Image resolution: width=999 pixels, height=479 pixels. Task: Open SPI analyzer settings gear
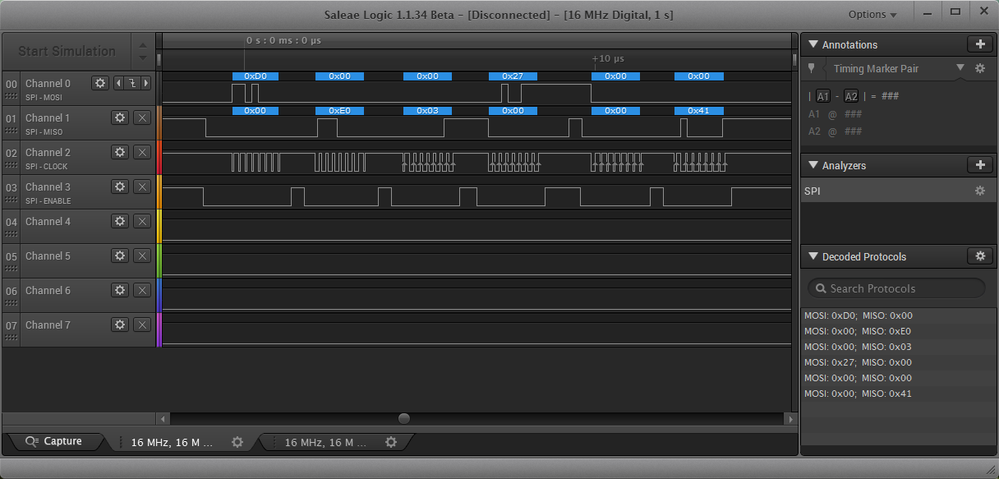(x=980, y=190)
